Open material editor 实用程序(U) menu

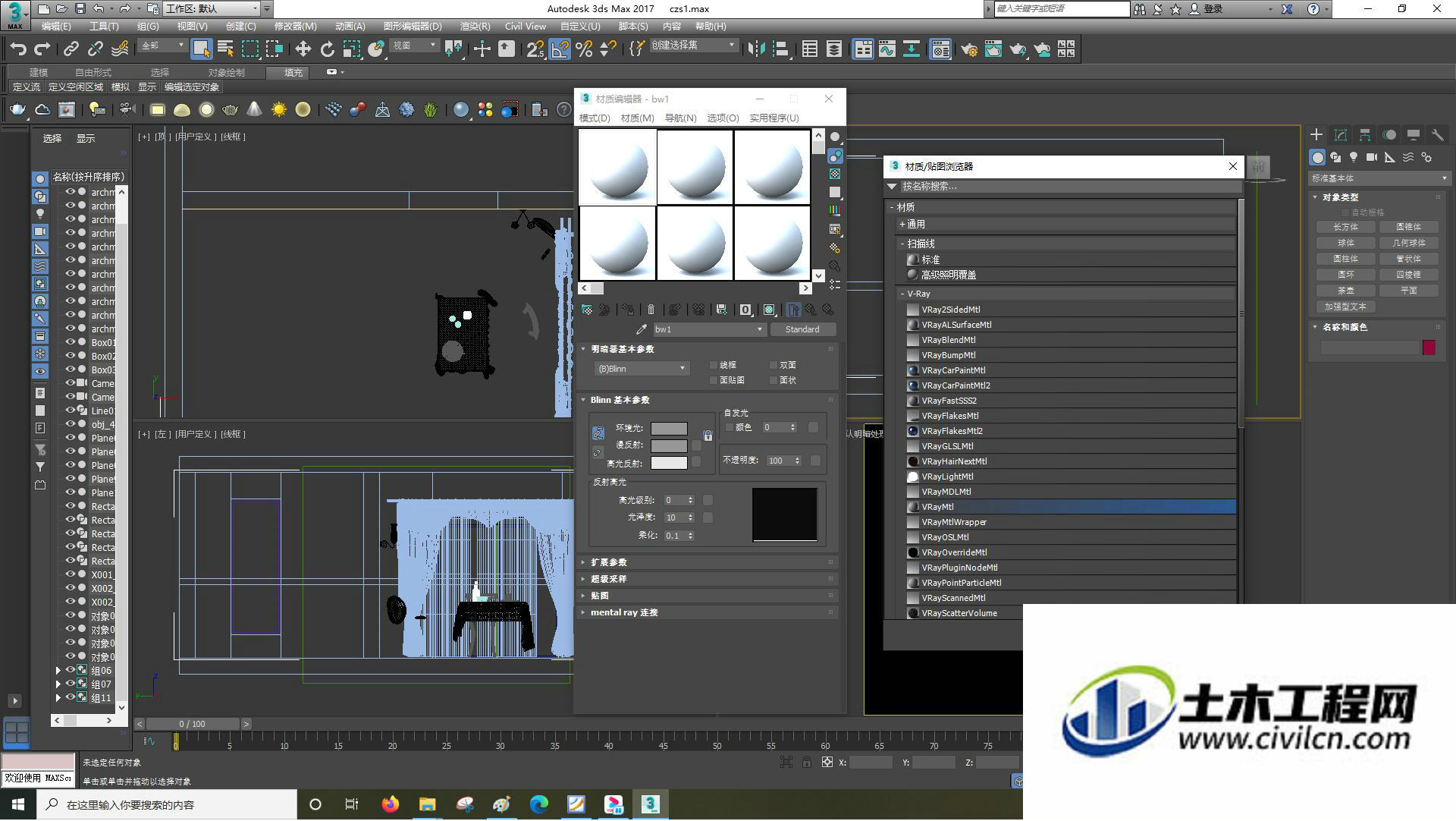(x=773, y=118)
